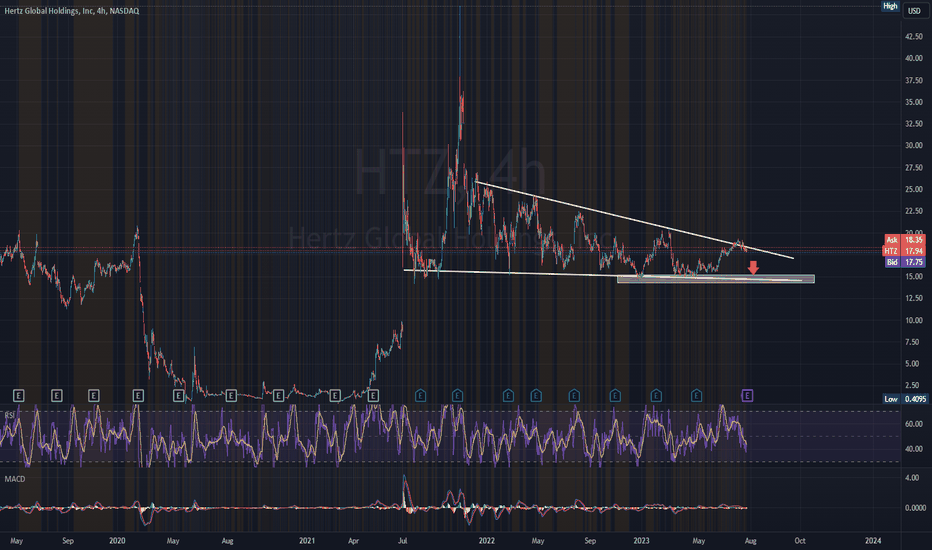The height and width of the screenshot is (550, 932).
Task: Click the MACD 4.00 scale label
Action: [912, 477]
